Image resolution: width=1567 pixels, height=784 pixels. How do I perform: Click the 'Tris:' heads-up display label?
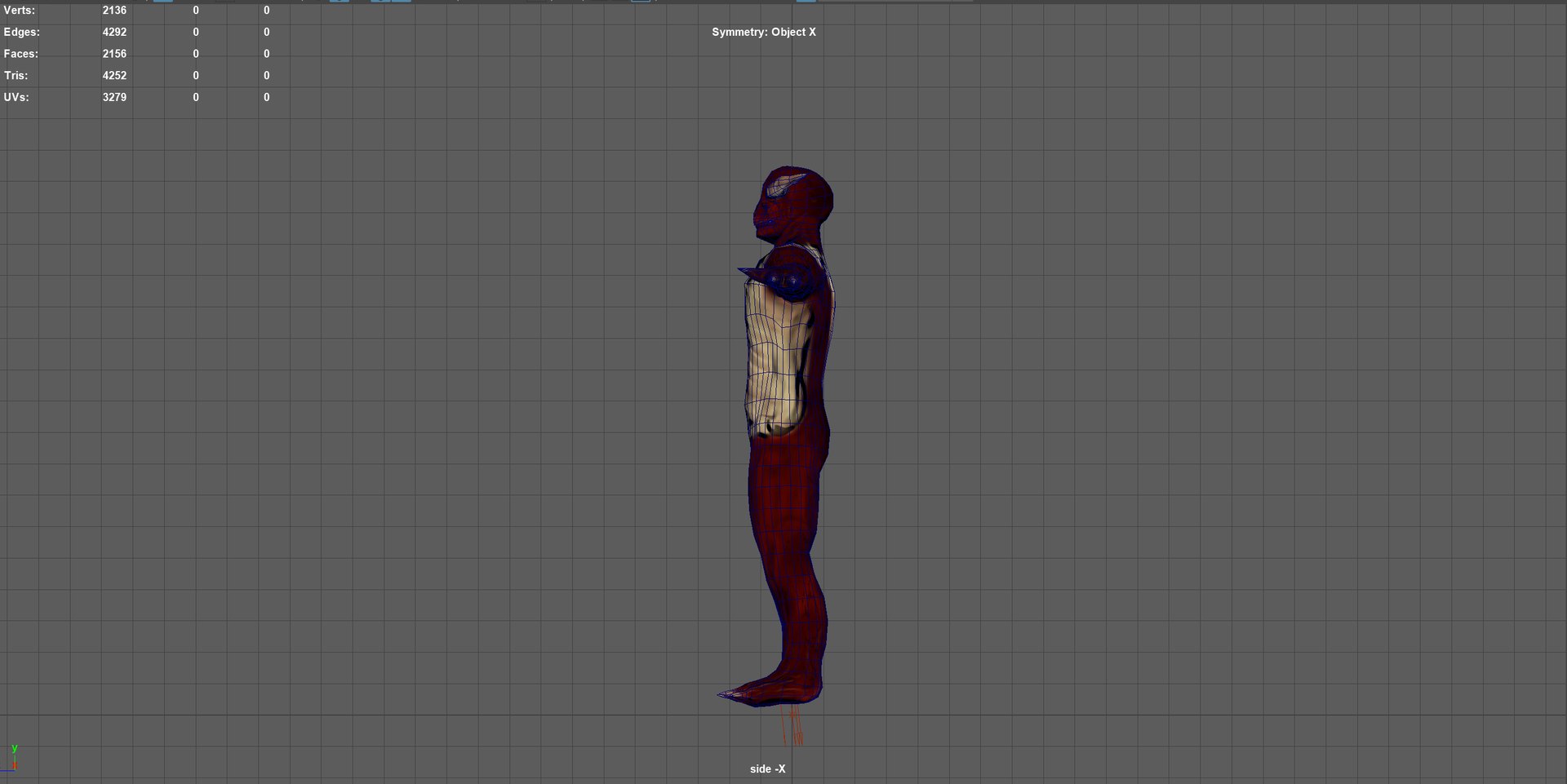(16, 75)
